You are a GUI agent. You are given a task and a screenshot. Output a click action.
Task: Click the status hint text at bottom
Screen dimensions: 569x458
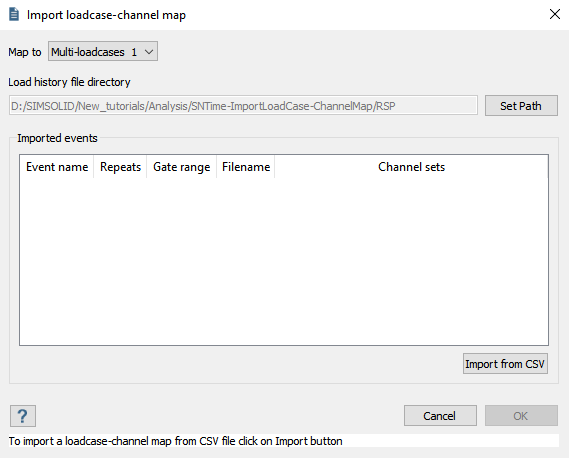coord(175,441)
